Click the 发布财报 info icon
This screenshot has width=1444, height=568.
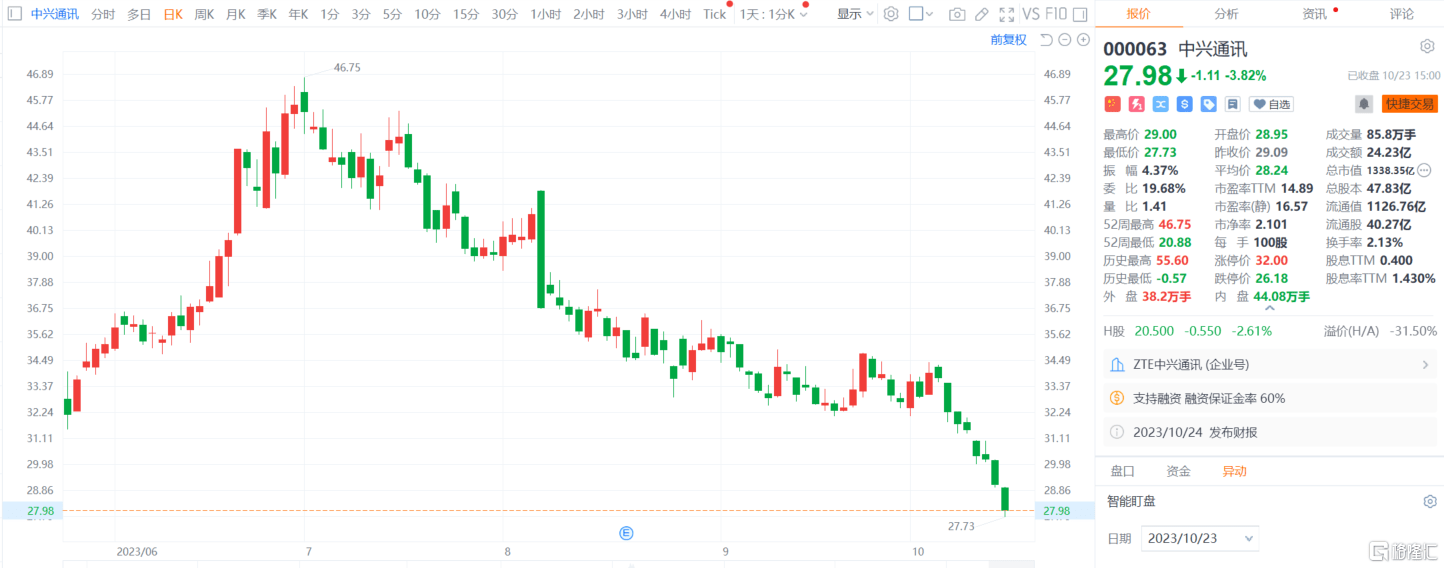[x=1117, y=432]
